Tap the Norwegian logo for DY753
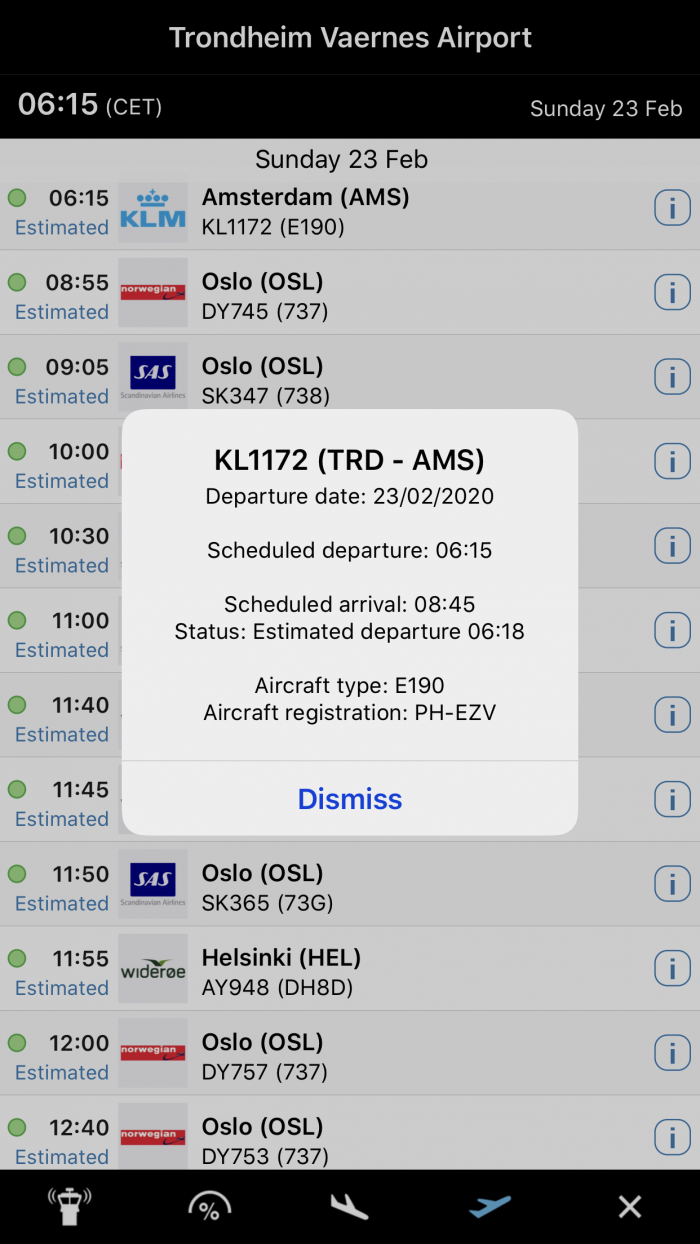The image size is (700, 1244). 153,1136
